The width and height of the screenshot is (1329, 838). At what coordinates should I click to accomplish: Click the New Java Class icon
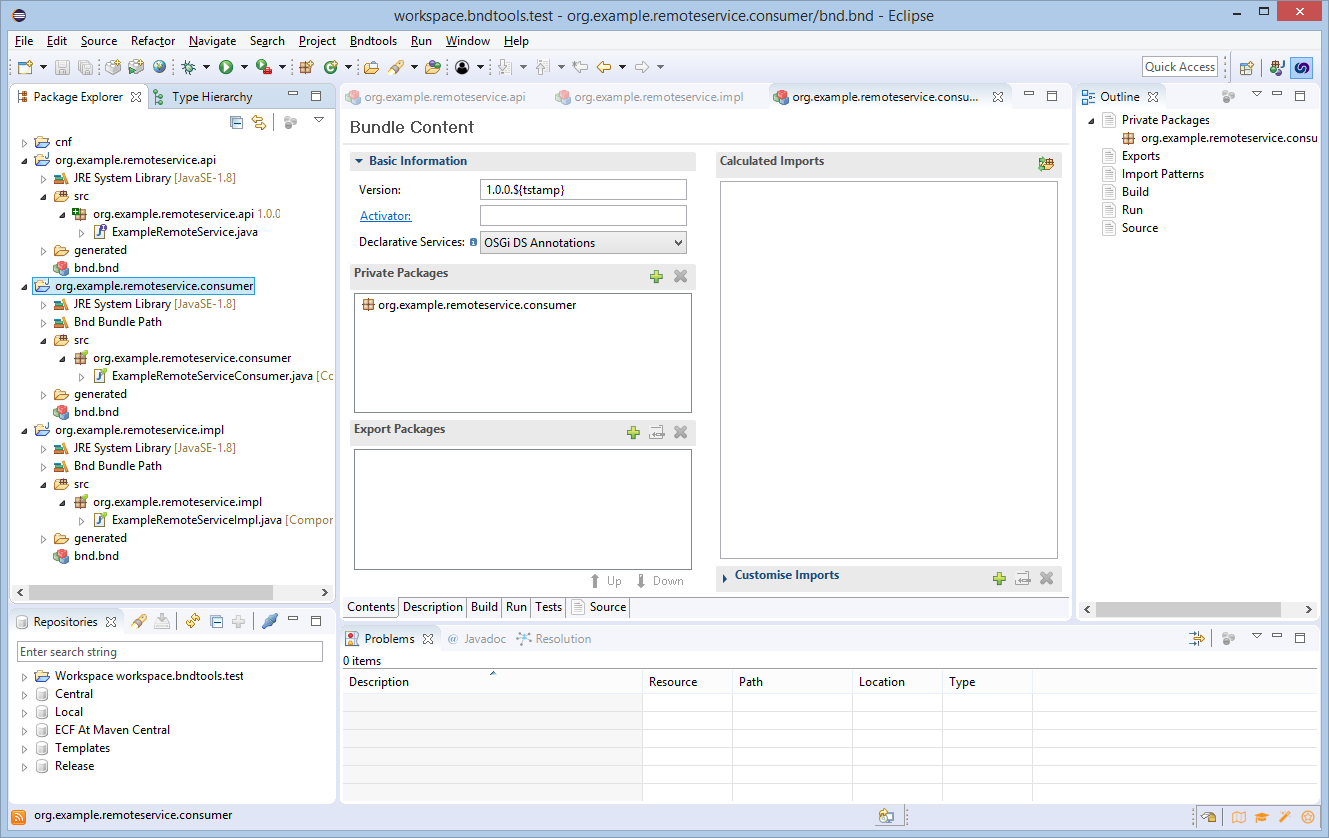click(x=331, y=67)
